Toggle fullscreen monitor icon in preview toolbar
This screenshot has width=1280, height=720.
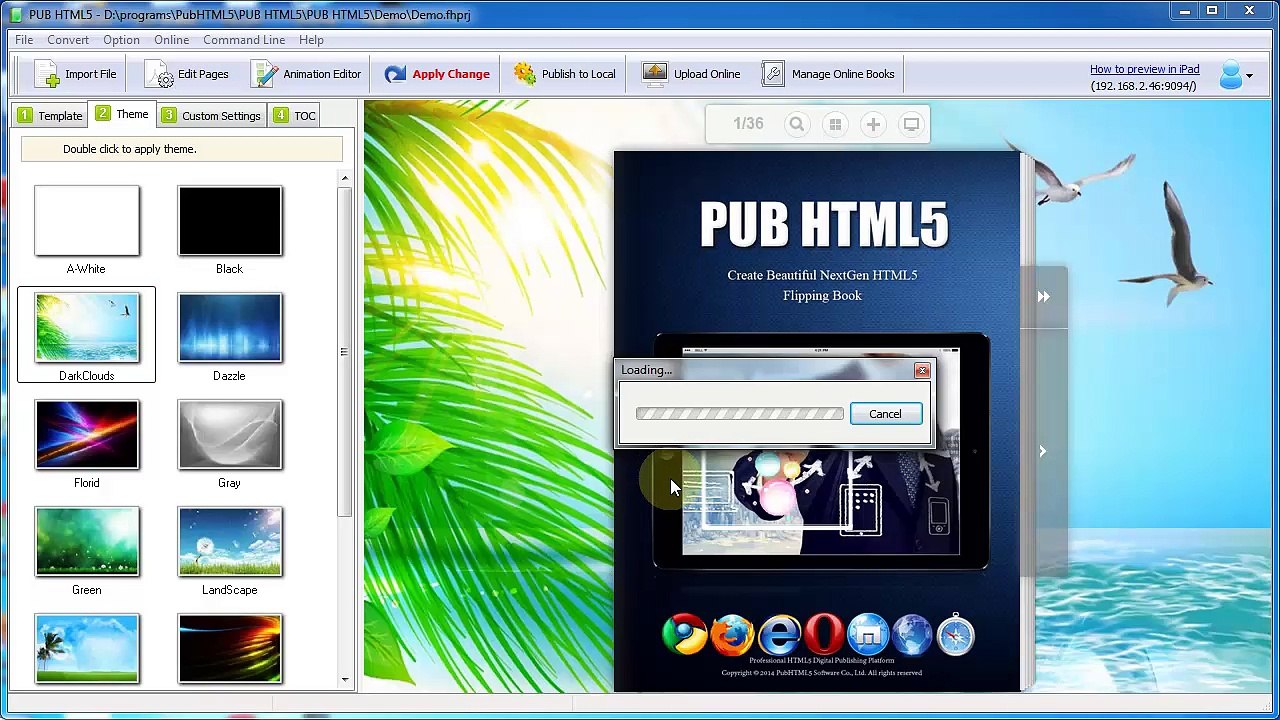tap(911, 124)
